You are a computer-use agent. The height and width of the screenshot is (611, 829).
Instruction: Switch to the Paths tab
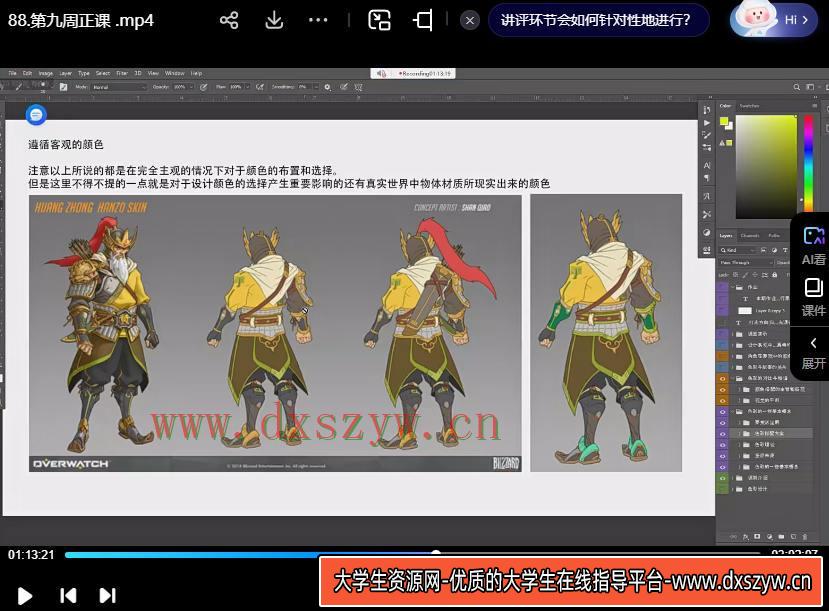click(x=774, y=236)
